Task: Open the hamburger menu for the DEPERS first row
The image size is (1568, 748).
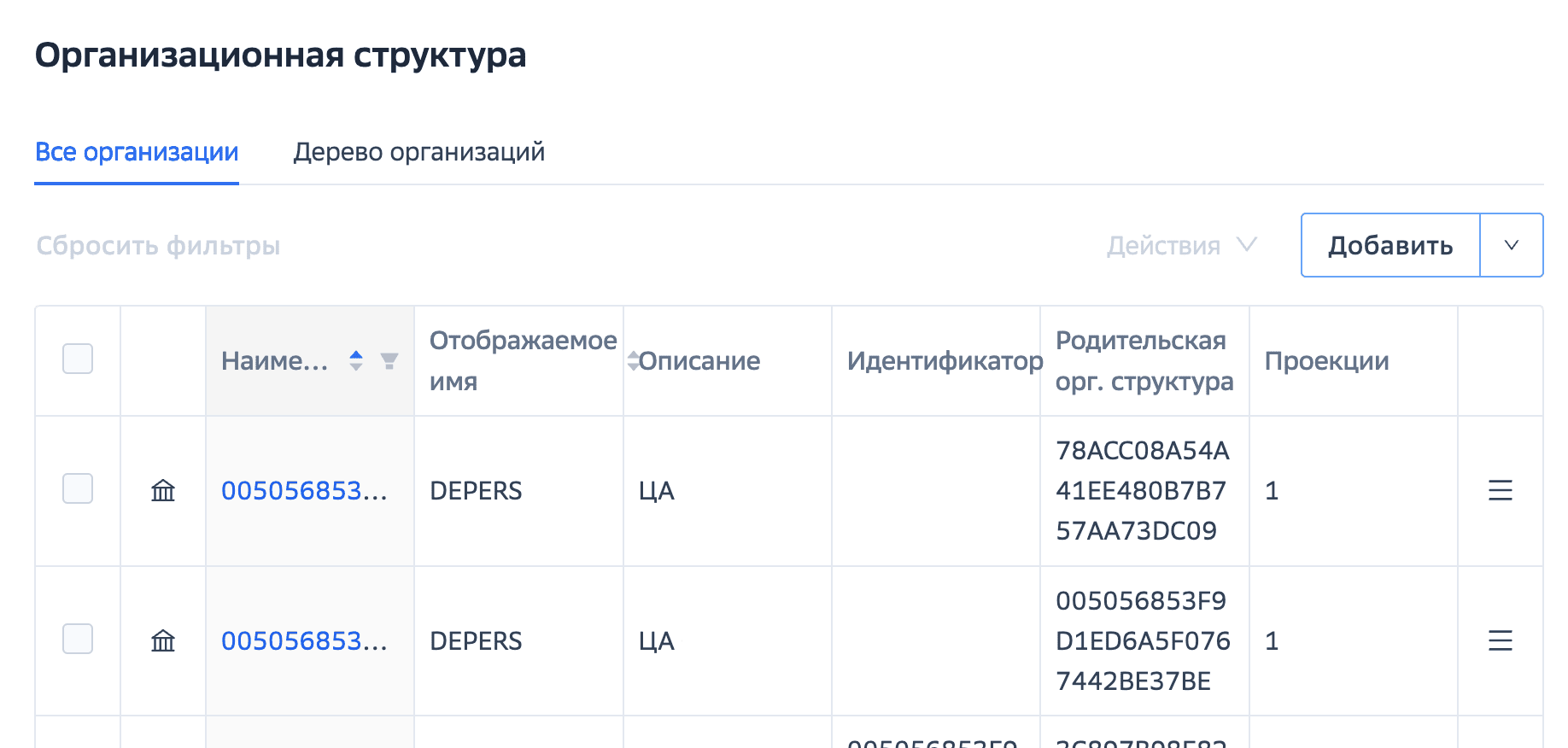Action: [1500, 491]
